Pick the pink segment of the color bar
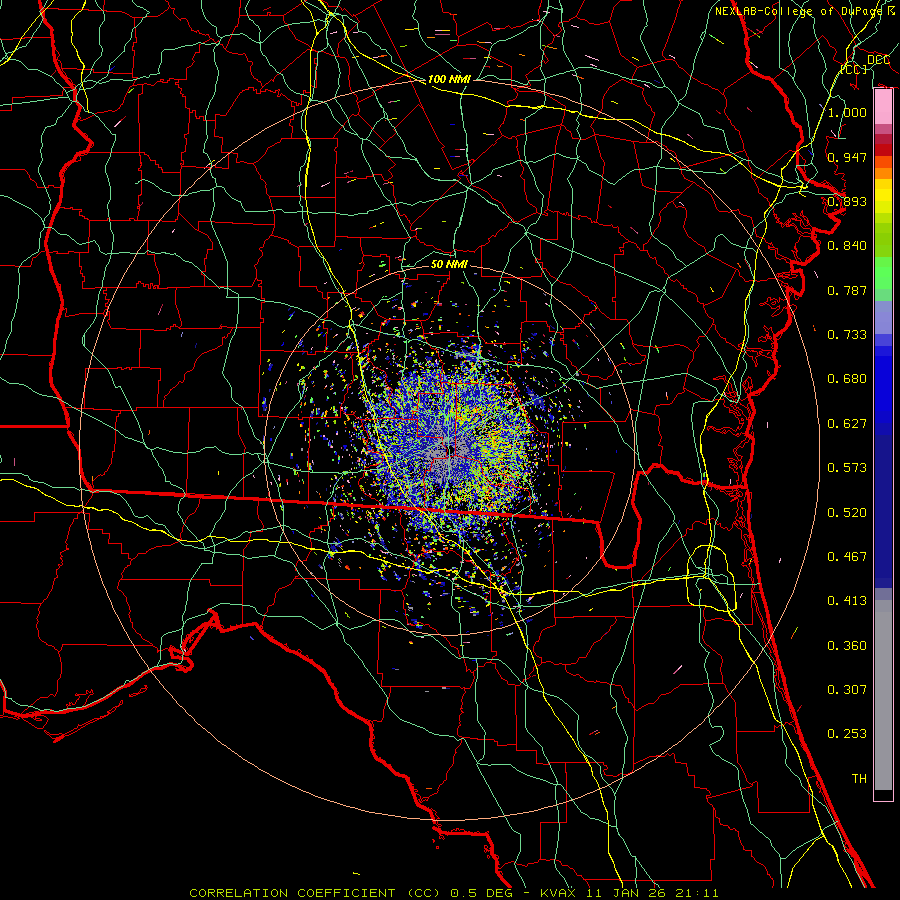The width and height of the screenshot is (900, 900). tap(883, 107)
